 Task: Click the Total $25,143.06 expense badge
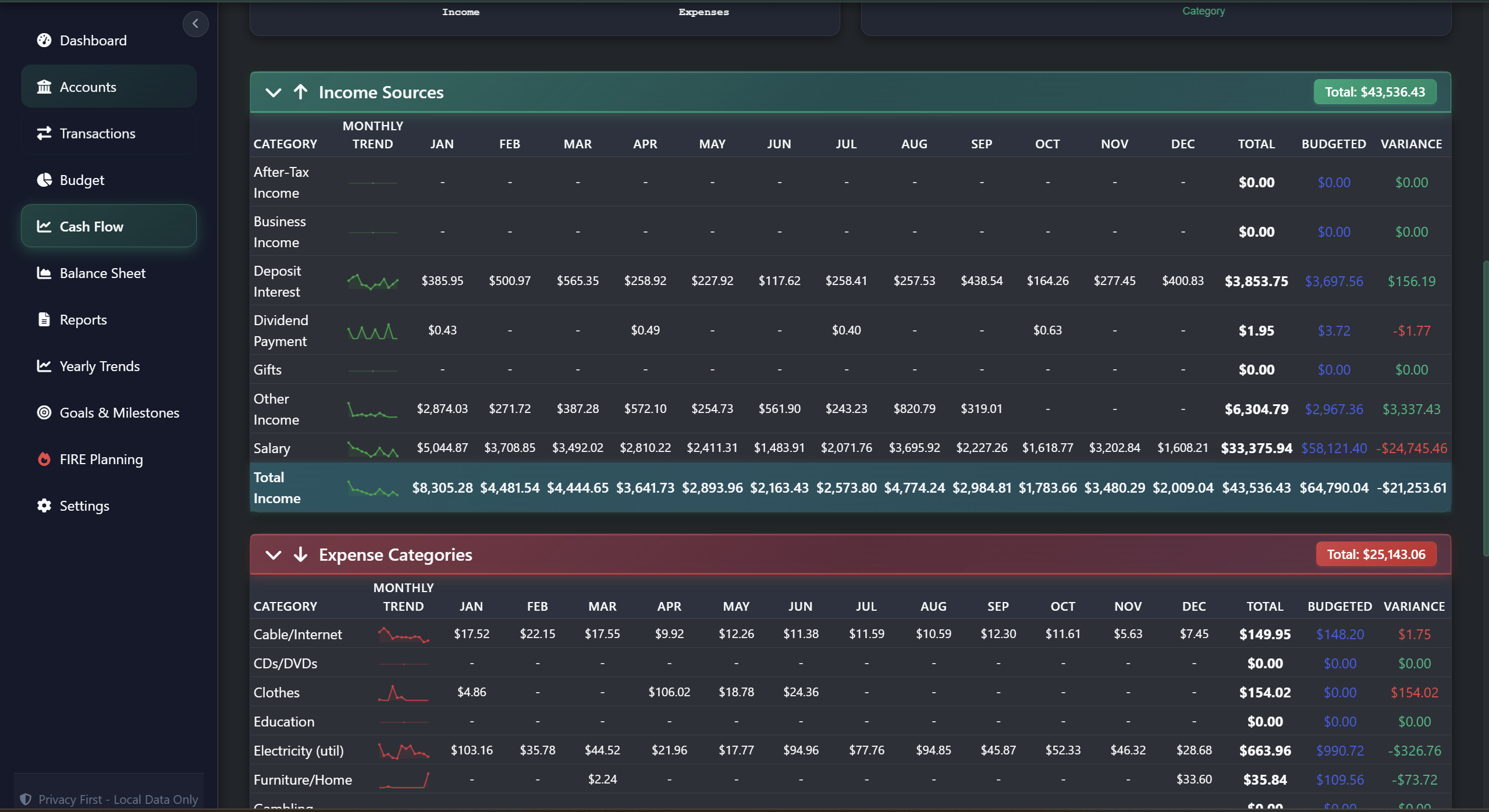click(1377, 553)
